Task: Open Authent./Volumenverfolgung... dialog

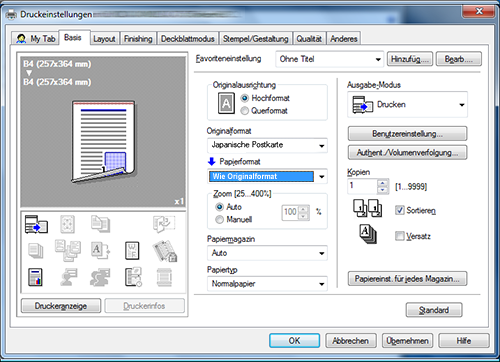Action: tap(407, 153)
